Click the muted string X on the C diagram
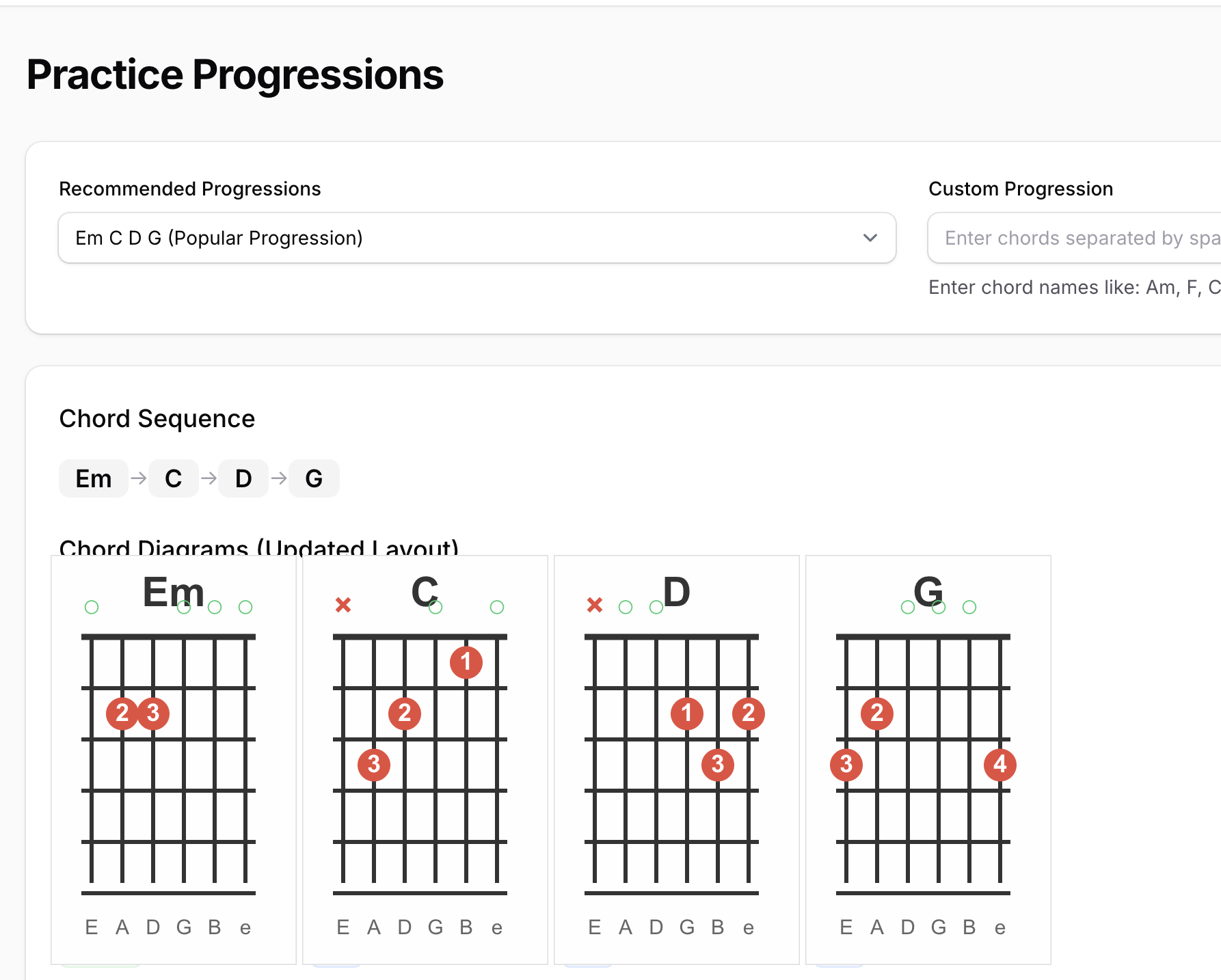The image size is (1221, 980). (x=343, y=605)
